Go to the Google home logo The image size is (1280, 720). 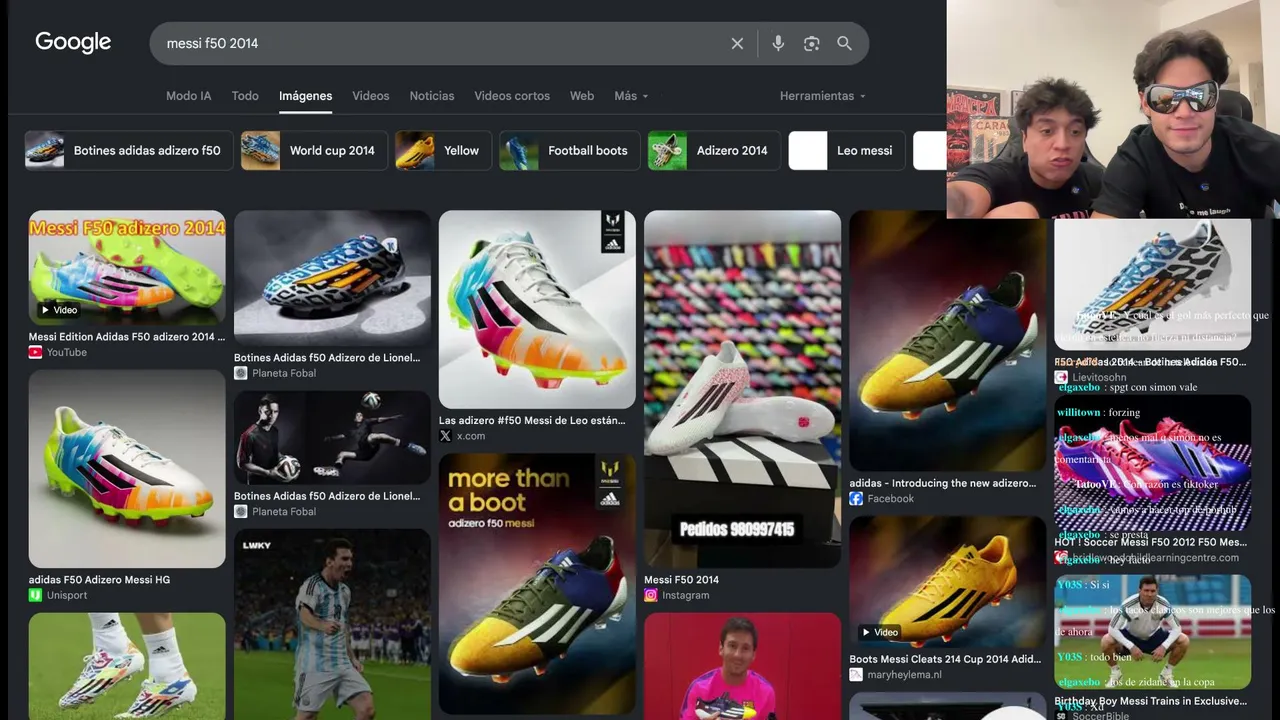[73, 42]
